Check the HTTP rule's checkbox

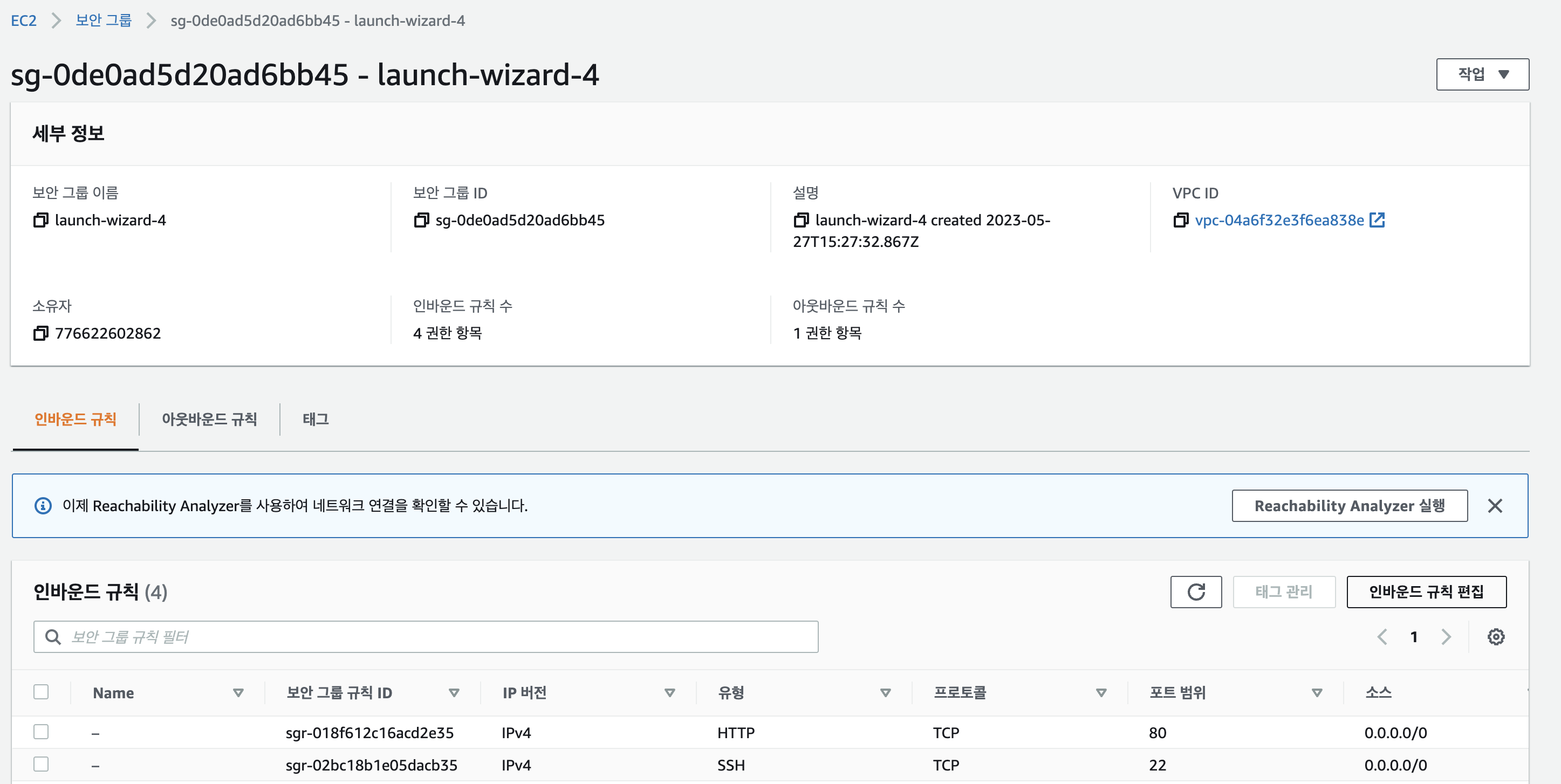tap(40, 732)
